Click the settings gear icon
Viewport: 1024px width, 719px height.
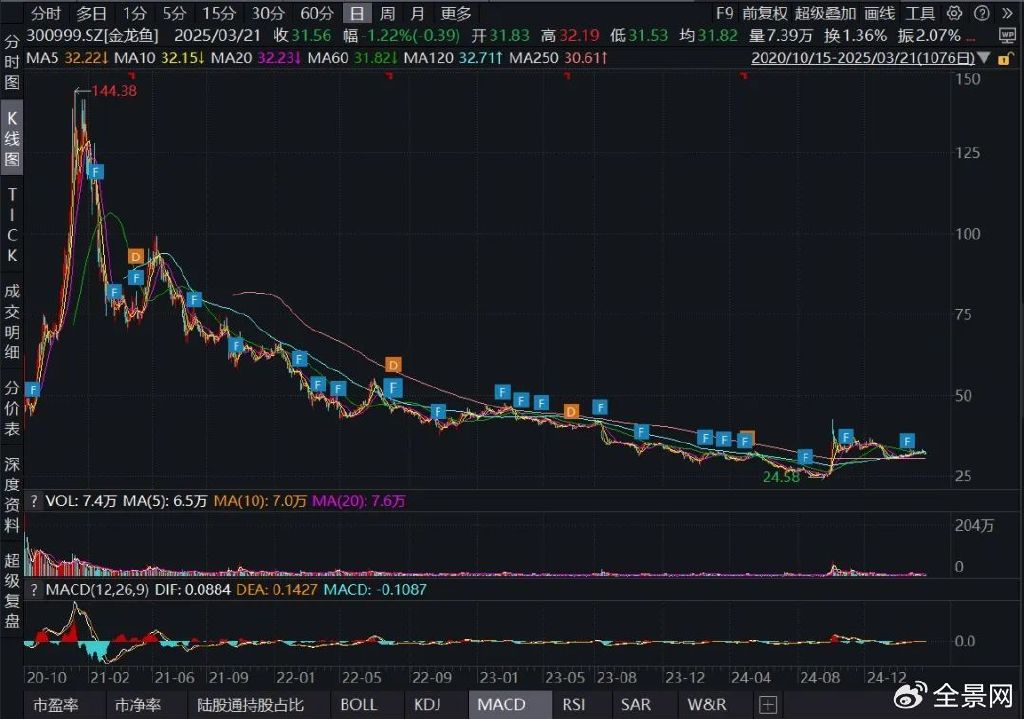(x=953, y=14)
